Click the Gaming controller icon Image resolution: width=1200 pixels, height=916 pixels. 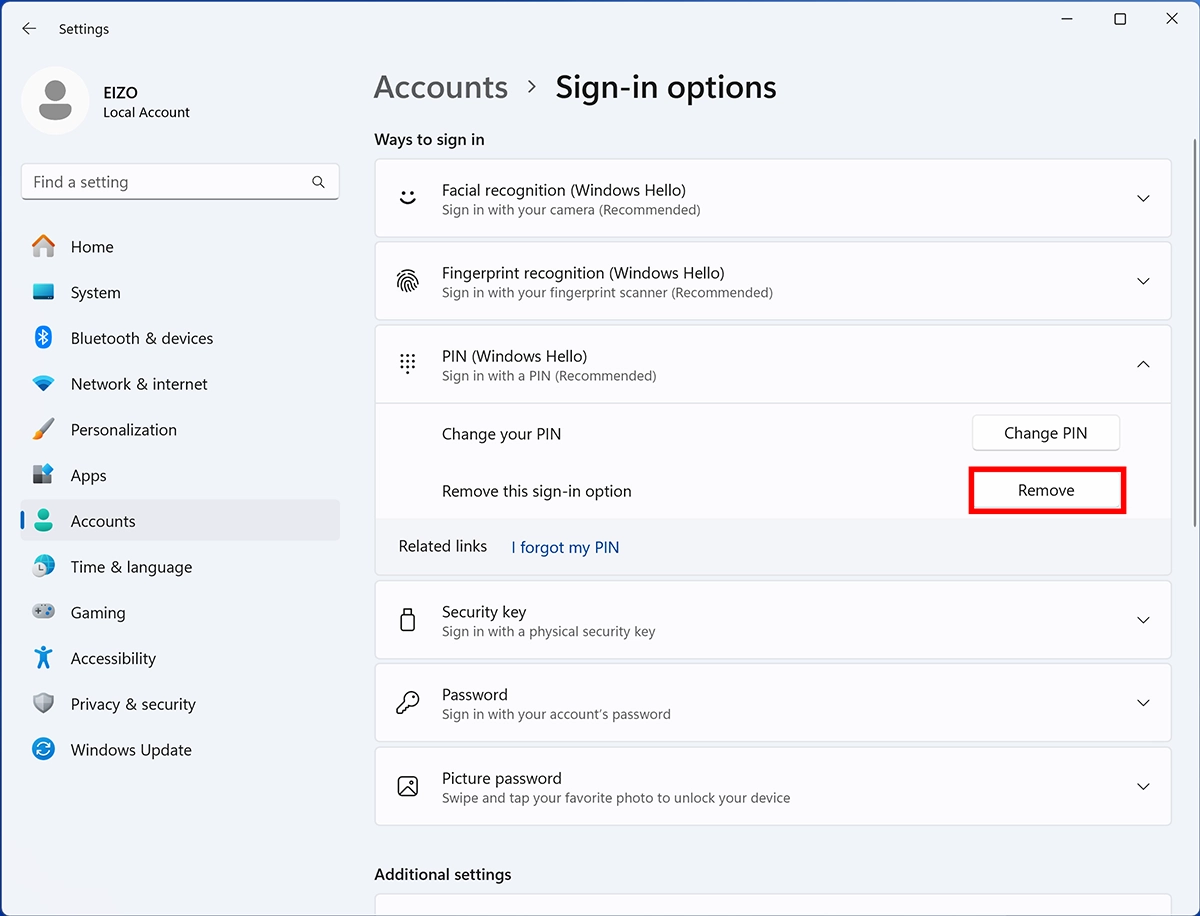(43, 612)
